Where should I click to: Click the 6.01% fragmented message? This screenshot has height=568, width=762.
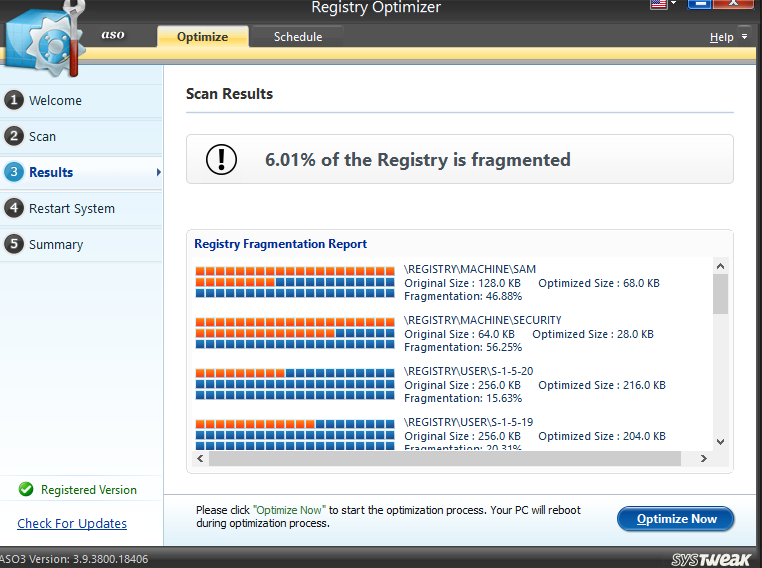[418, 160]
